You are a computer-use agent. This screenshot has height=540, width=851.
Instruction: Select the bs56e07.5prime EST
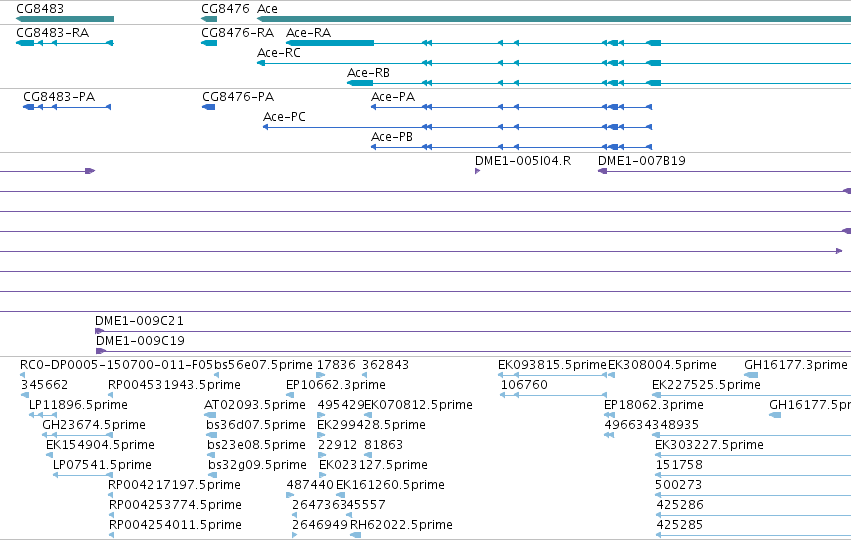(x=217, y=375)
